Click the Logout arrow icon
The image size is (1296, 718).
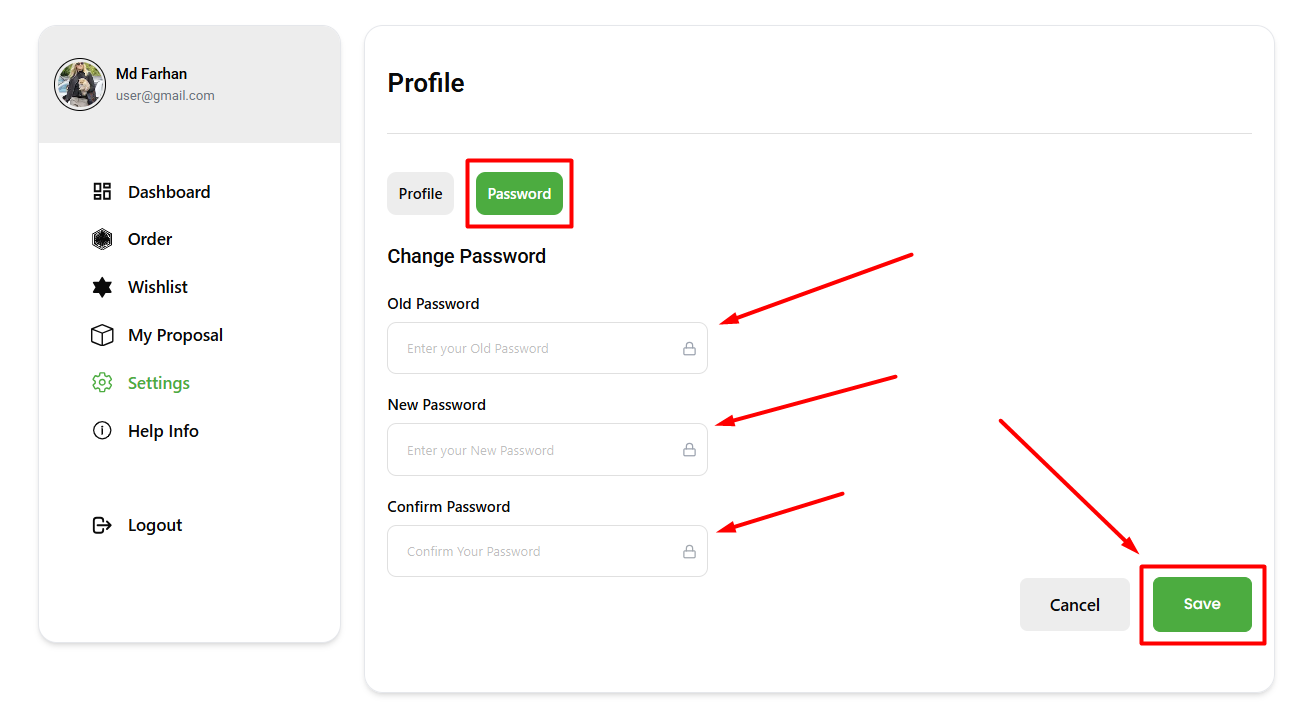102,525
